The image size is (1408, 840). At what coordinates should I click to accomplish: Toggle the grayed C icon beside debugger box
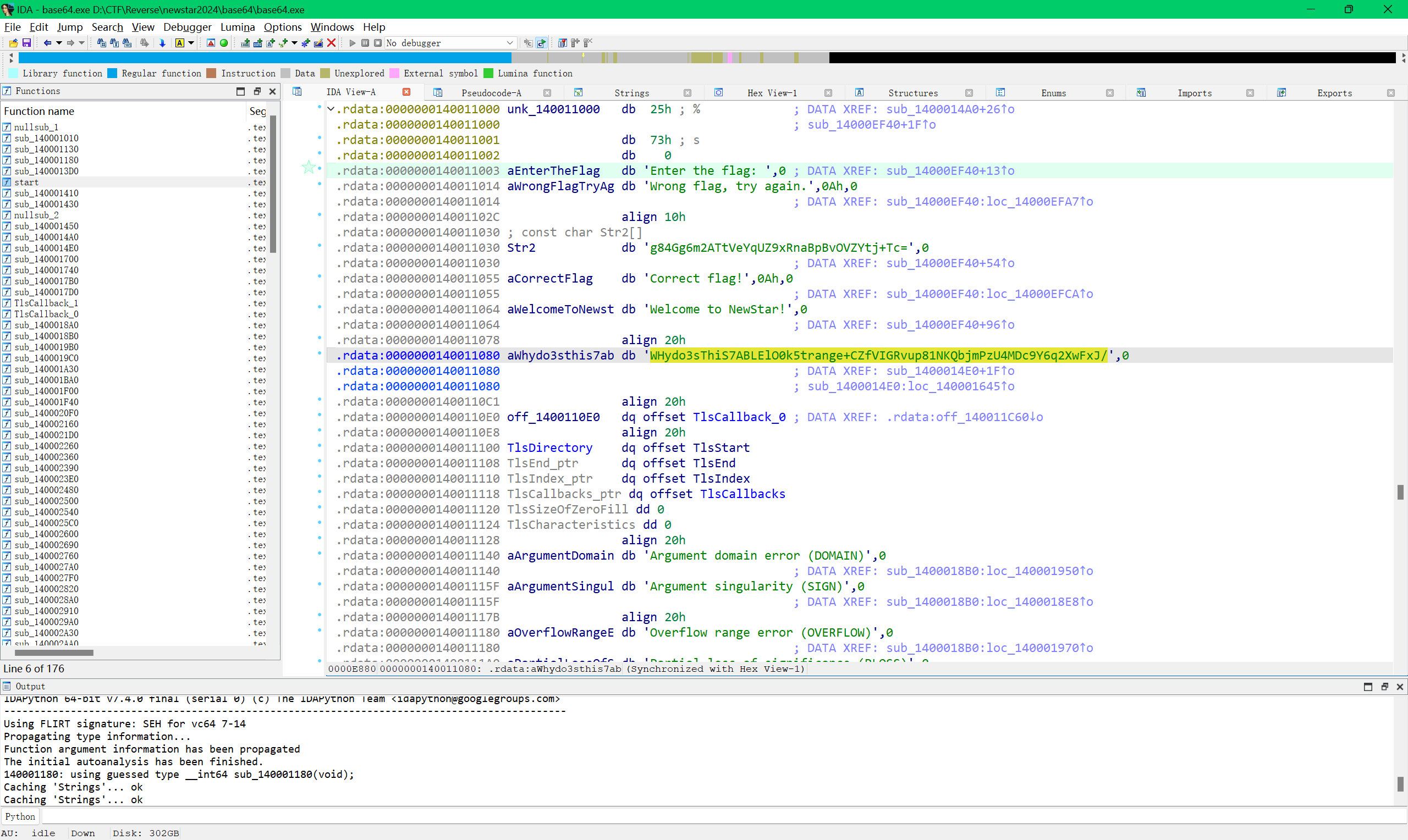[527, 43]
